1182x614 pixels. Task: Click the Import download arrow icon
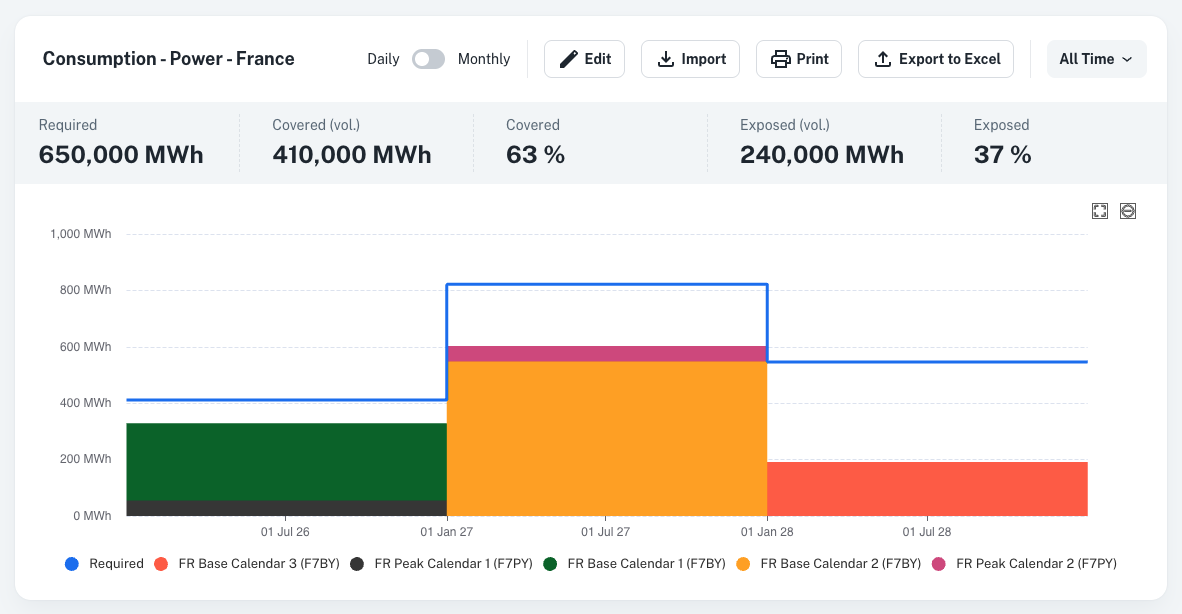coord(665,59)
